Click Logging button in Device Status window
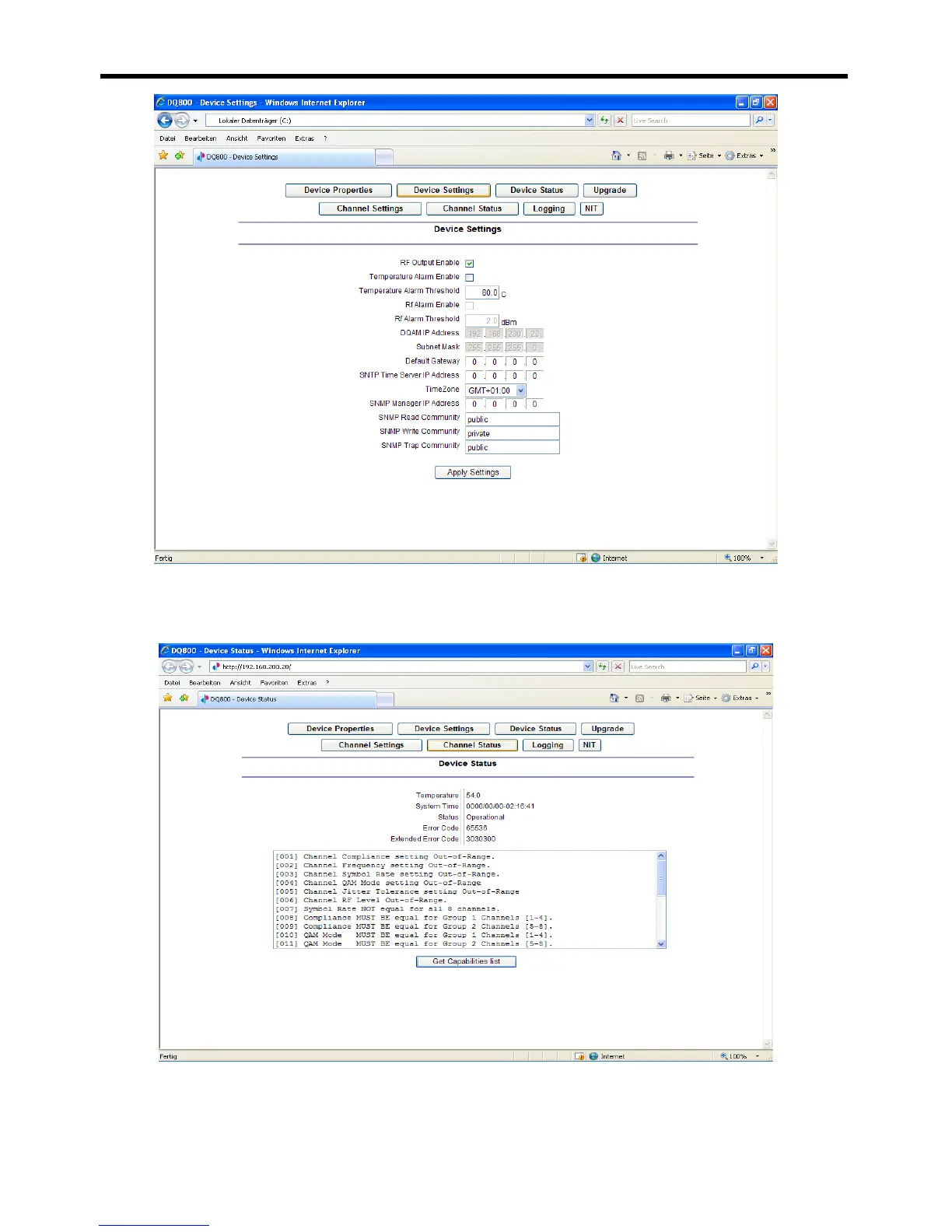 (548, 745)
